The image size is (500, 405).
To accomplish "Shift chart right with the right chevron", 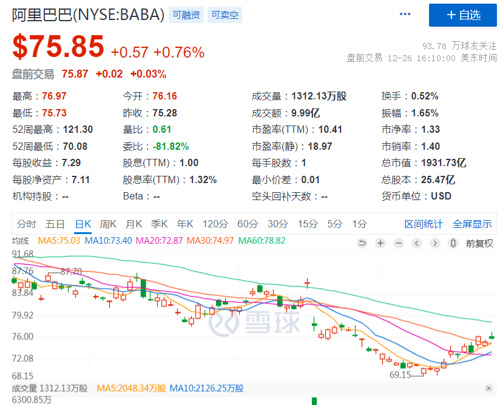I will [435, 243].
